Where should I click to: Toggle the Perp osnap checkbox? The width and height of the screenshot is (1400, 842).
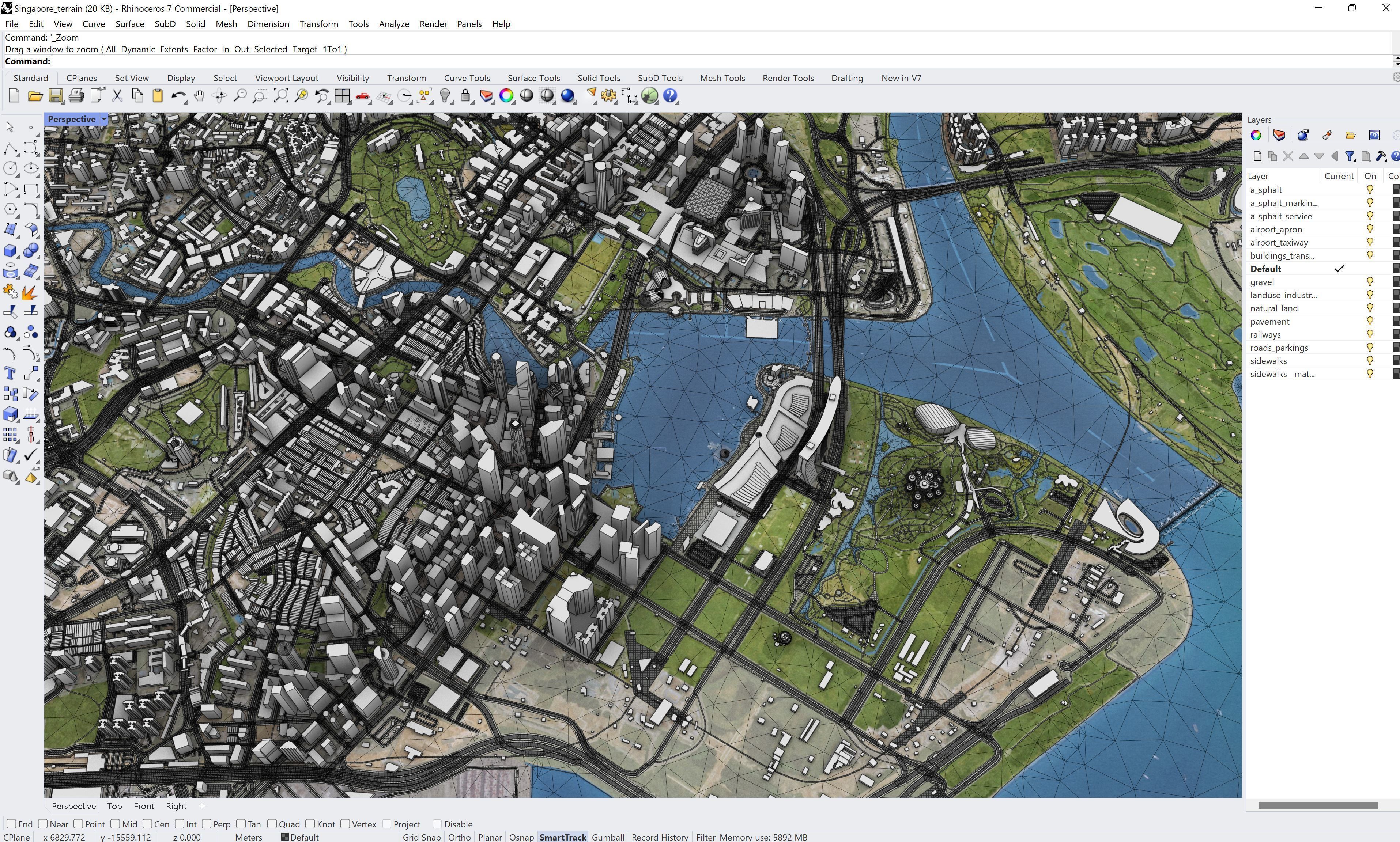coord(207,824)
